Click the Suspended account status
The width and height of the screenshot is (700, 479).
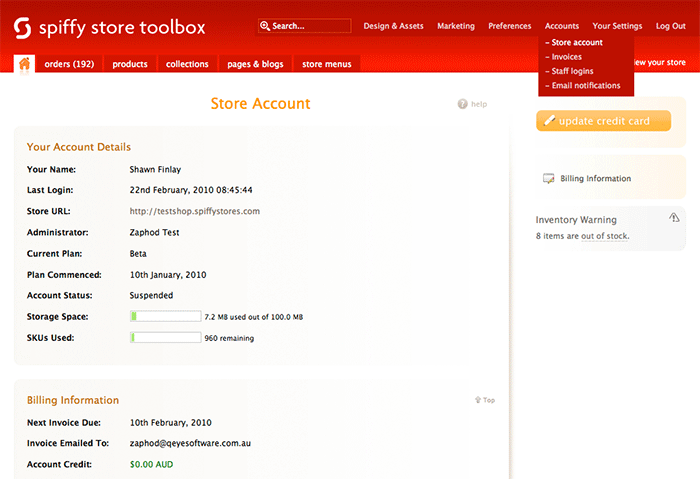coord(151,296)
